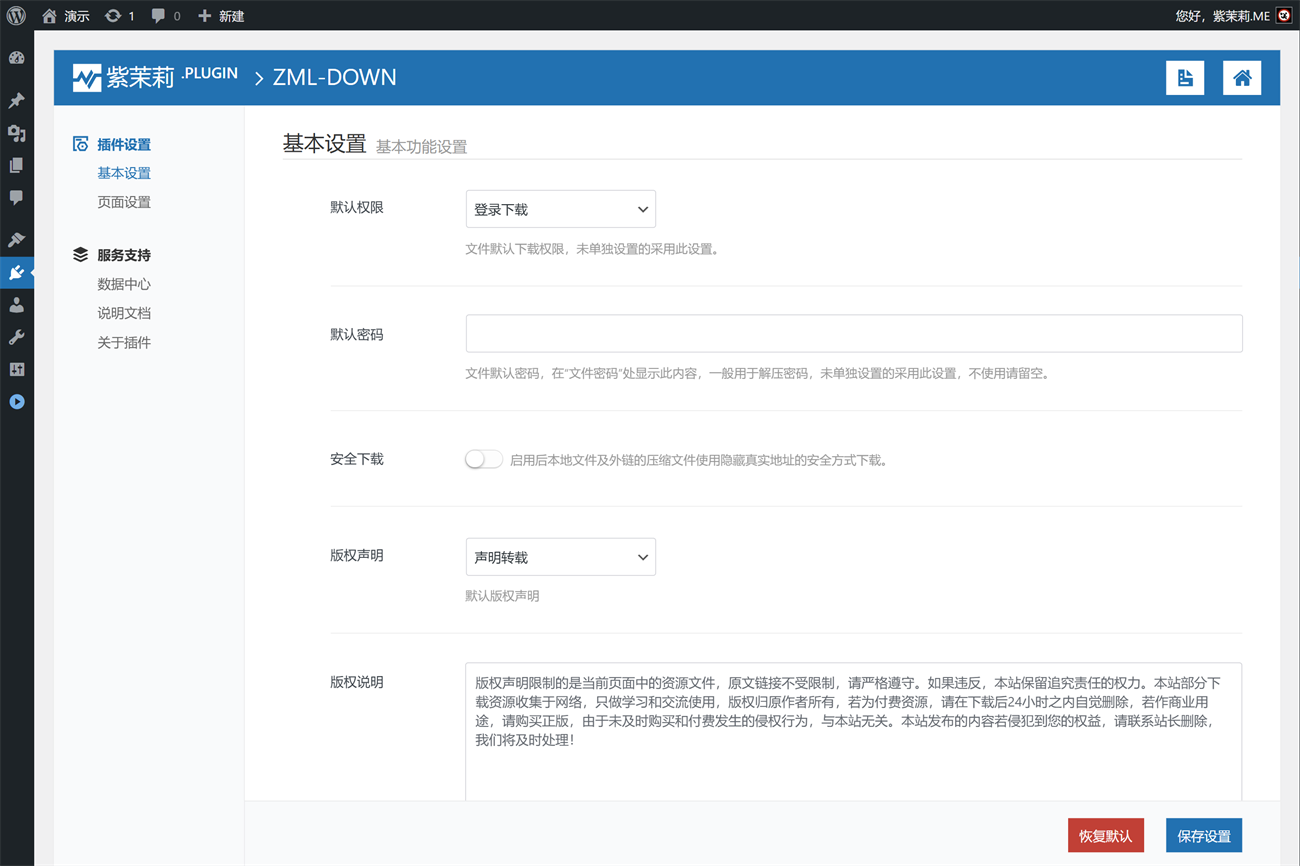
Task: Open Plugins plug icon in sidebar
Action: pyautogui.click(x=16, y=272)
